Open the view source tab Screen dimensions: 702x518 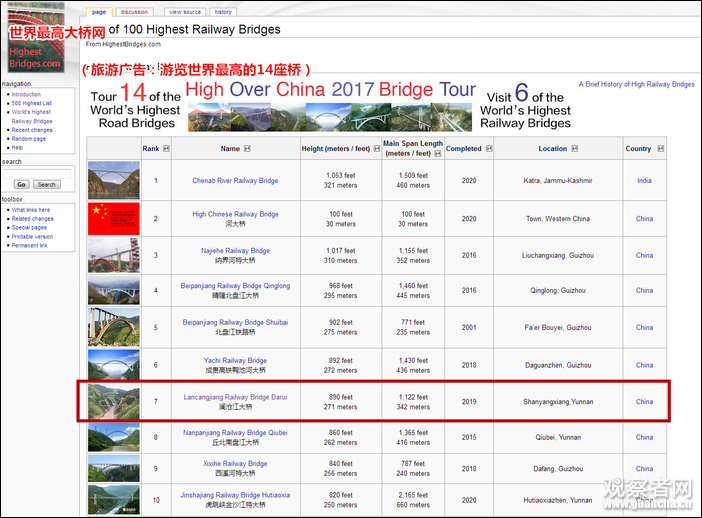click(x=185, y=12)
